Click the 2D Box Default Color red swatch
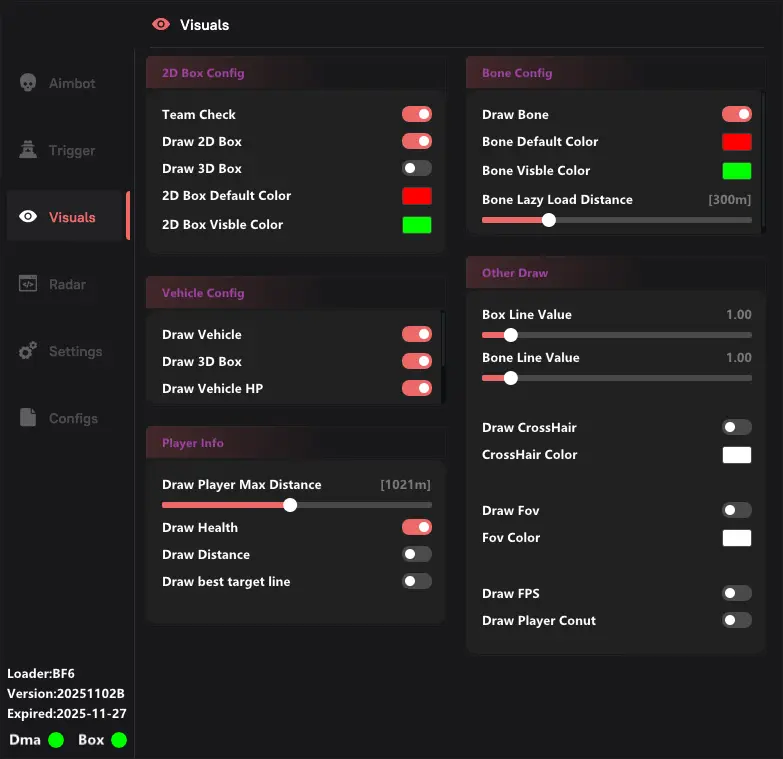This screenshot has height=759, width=783. pos(417,196)
